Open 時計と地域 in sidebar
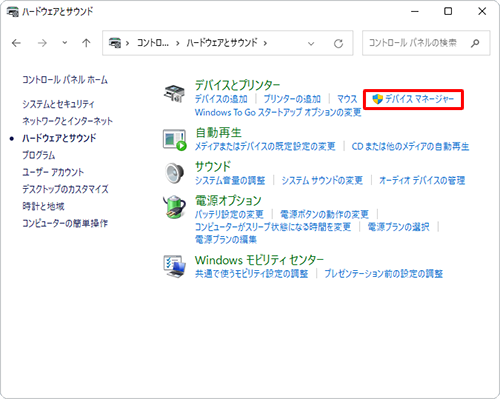The height and width of the screenshot is (399, 500). tap(43, 206)
